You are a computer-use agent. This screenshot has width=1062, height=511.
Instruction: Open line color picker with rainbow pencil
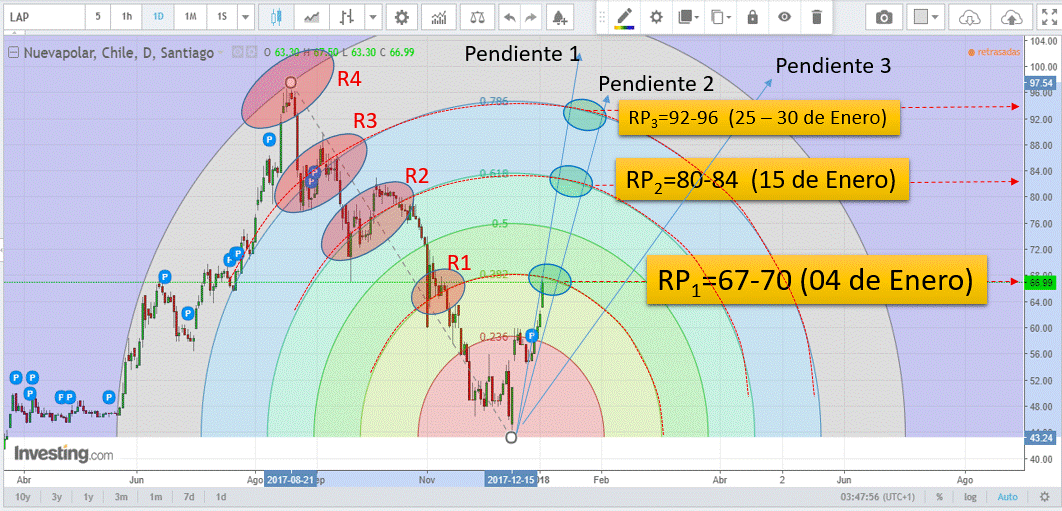624,18
